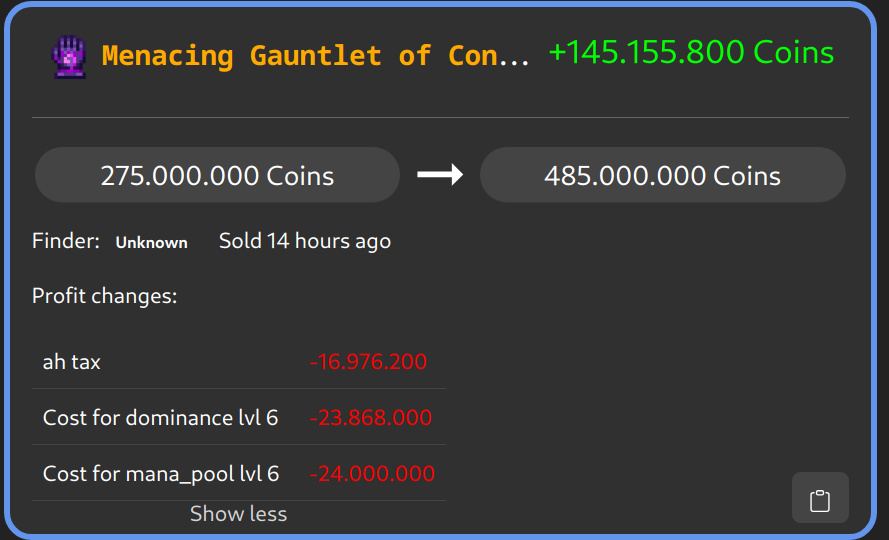Click the Sold 14 hours ago timestamp

click(x=304, y=241)
